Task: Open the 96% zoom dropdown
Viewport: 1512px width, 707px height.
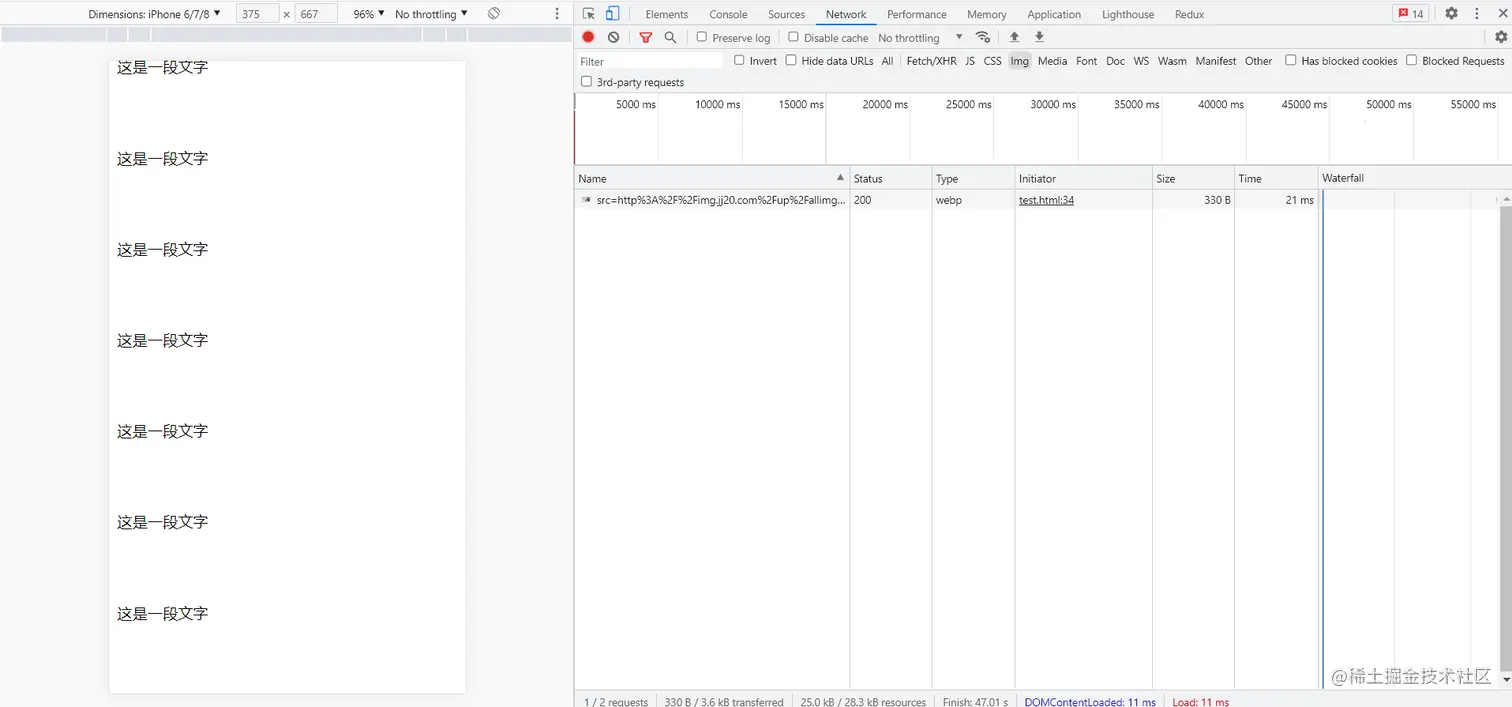Action: (369, 14)
